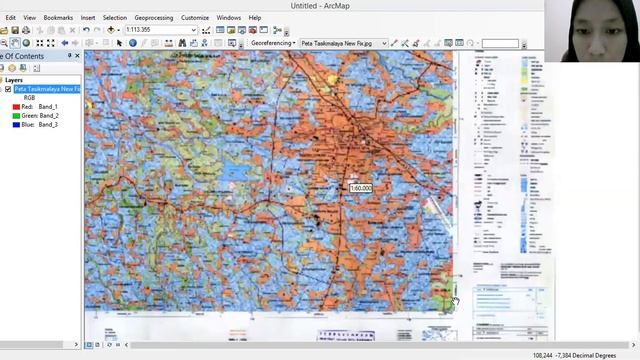
Task: Toggle Peta Tasikmalaya layer visibility checkbox
Action: click(x=8, y=89)
